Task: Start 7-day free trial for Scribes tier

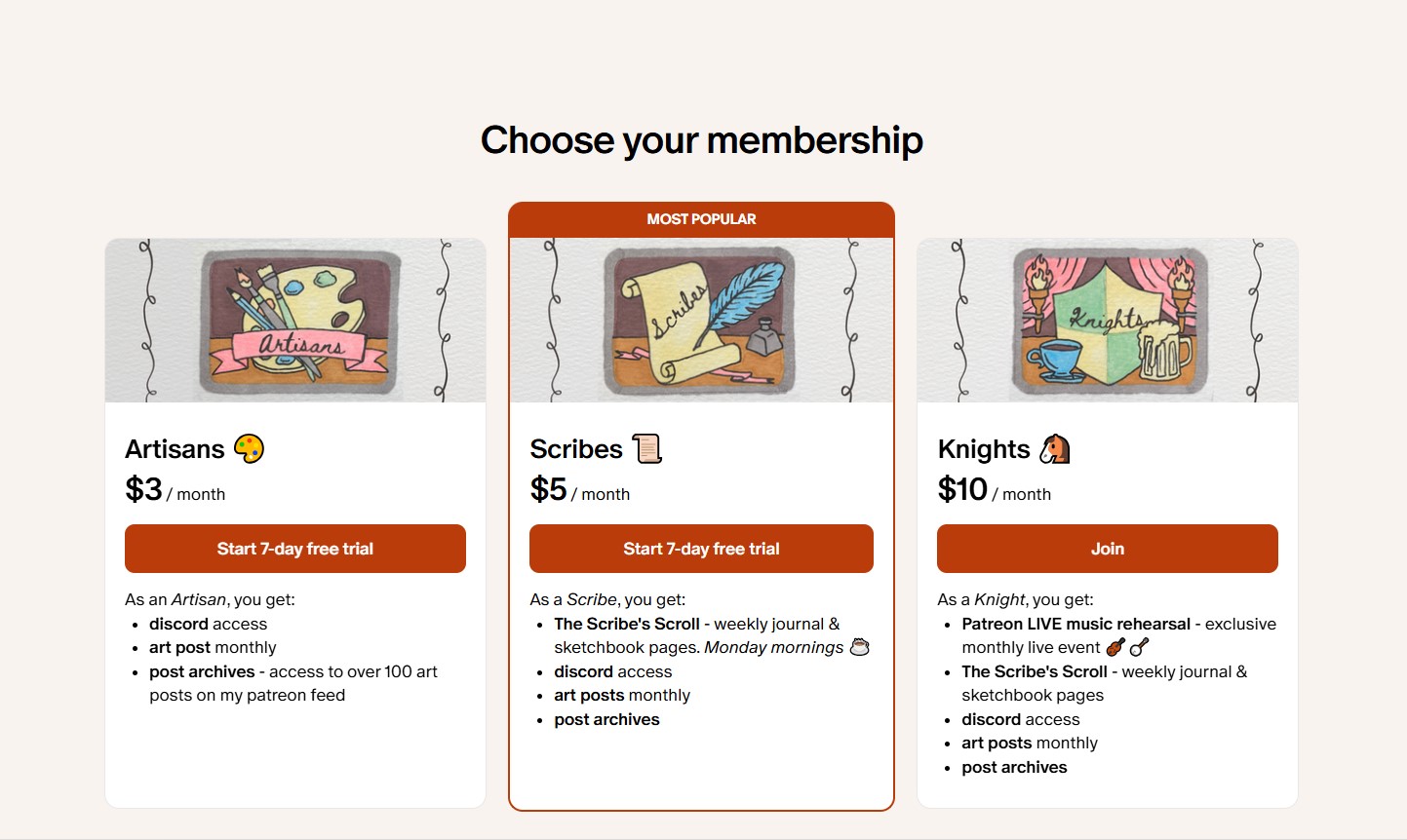Action: 701,549
